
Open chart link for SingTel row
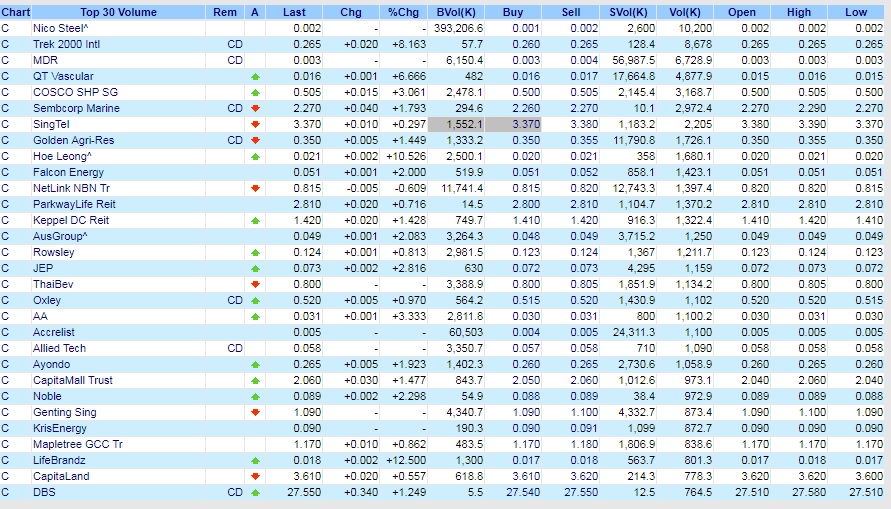[x=5, y=124]
